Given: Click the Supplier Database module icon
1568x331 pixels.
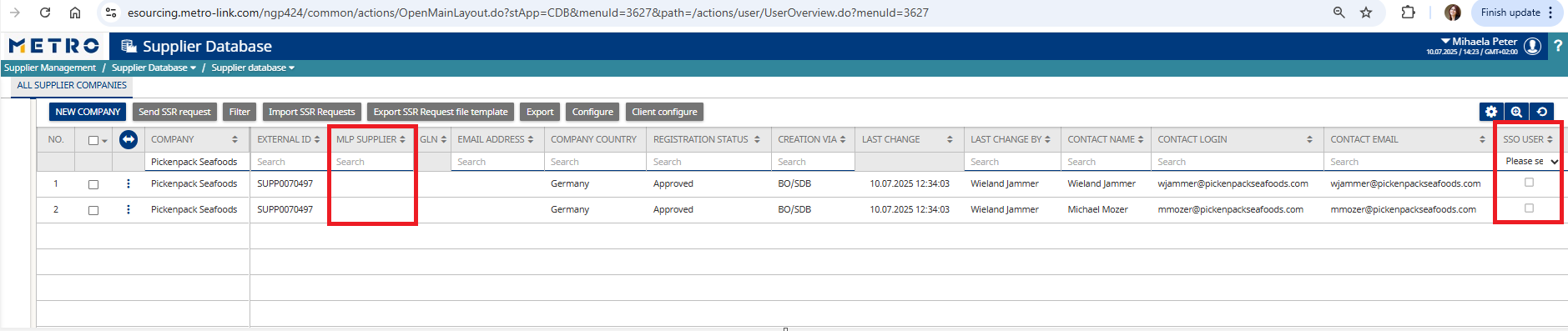Looking at the screenshot, I should pyautogui.click(x=129, y=46).
